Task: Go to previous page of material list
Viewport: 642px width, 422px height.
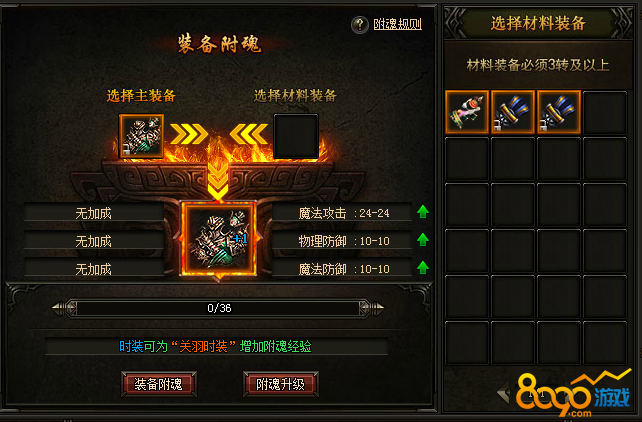Action: click(x=503, y=393)
